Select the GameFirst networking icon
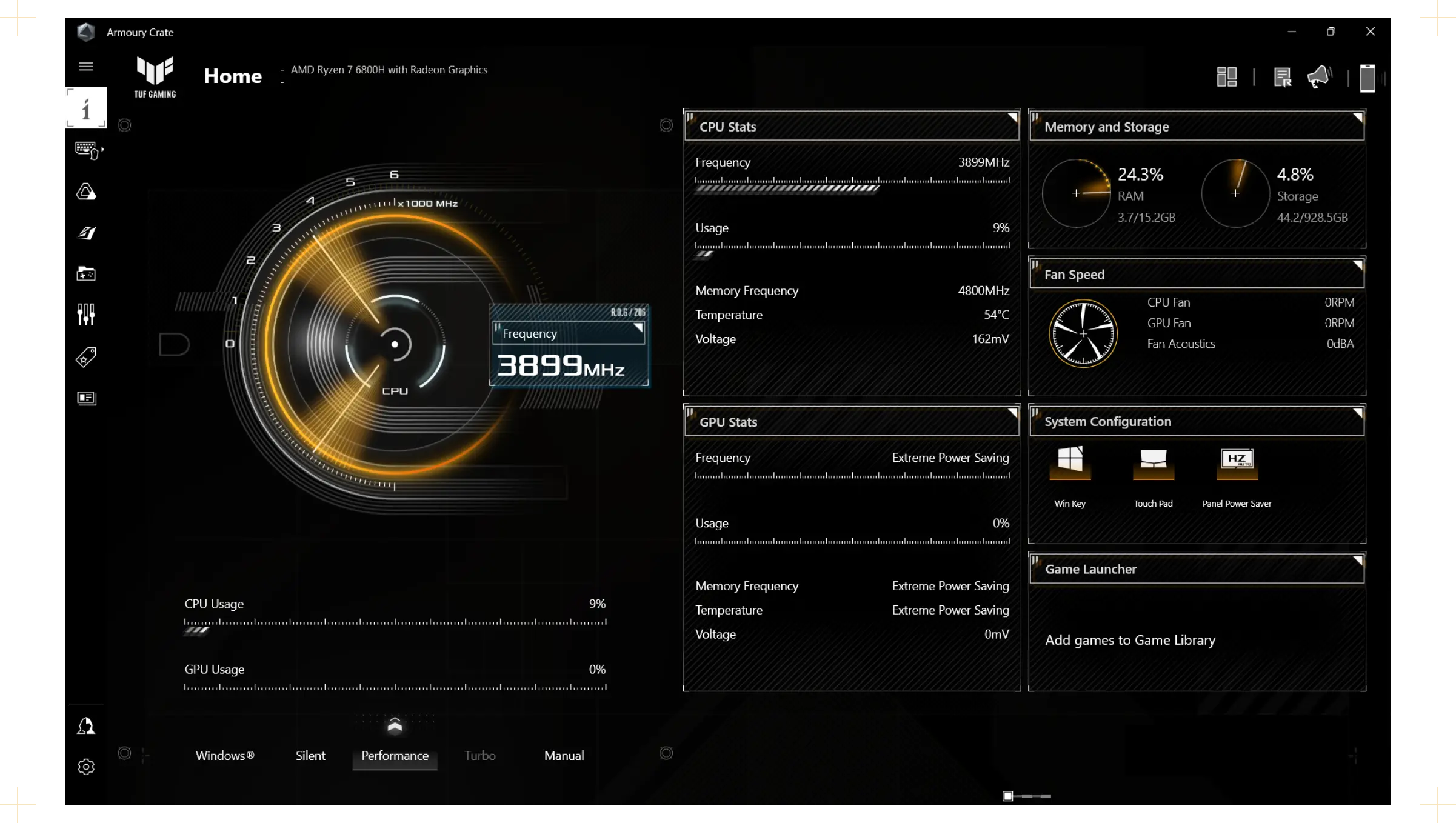The image size is (1456, 823). click(x=86, y=232)
